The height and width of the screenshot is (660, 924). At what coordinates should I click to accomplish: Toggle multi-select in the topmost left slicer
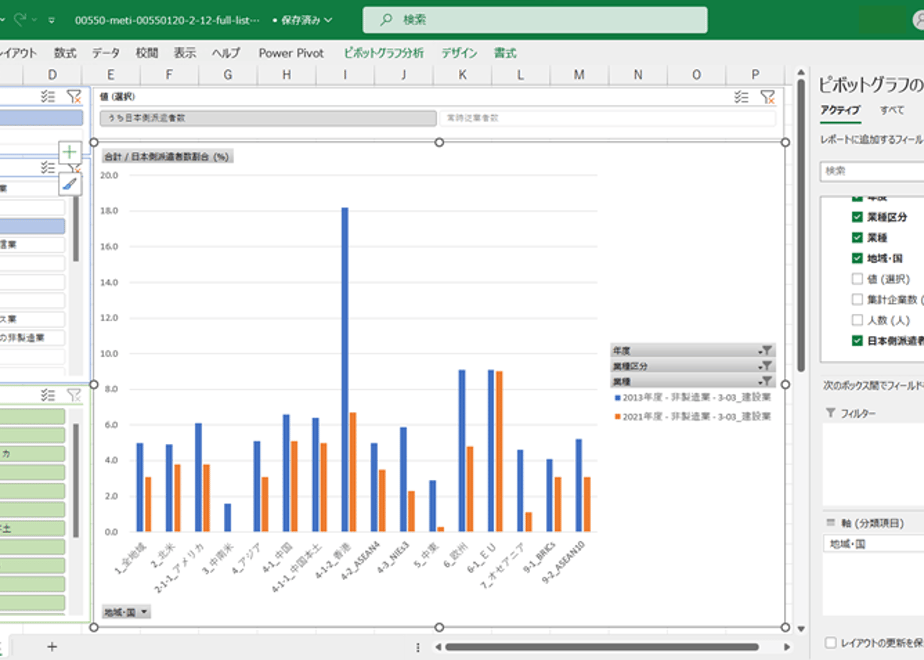(48, 97)
